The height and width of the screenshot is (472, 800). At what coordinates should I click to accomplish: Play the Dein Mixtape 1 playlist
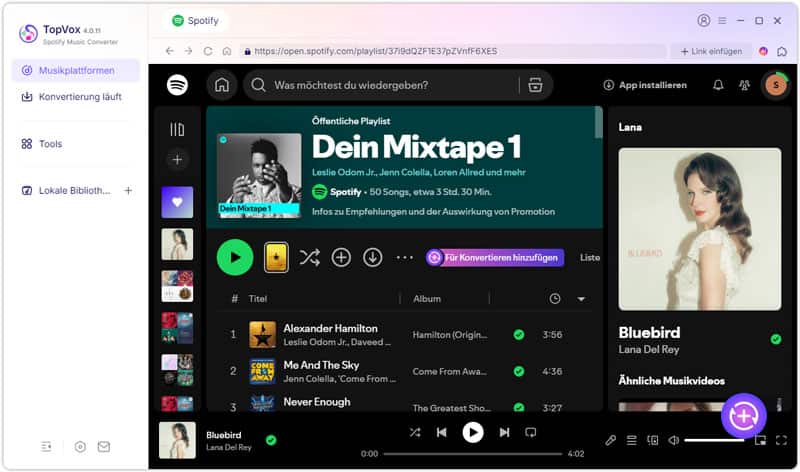click(235, 257)
